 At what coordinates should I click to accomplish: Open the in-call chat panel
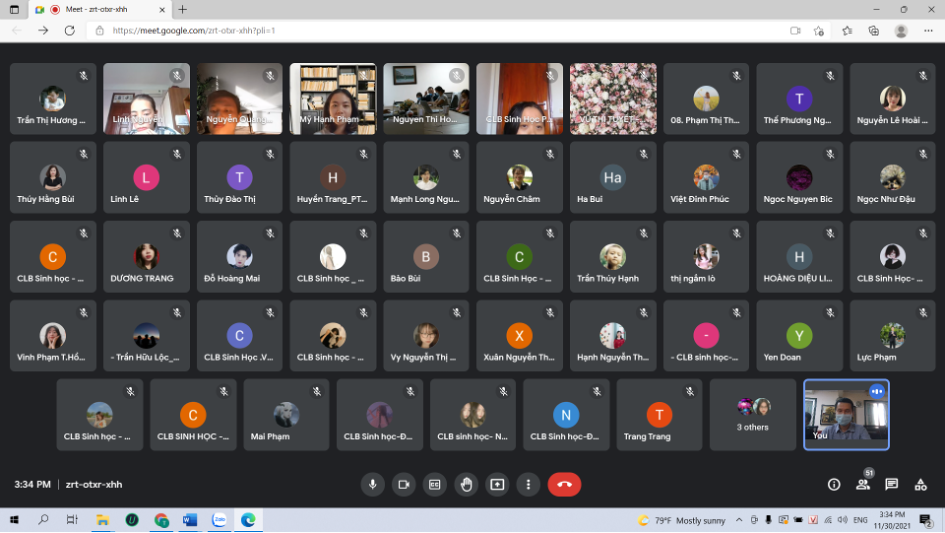pos(892,484)
